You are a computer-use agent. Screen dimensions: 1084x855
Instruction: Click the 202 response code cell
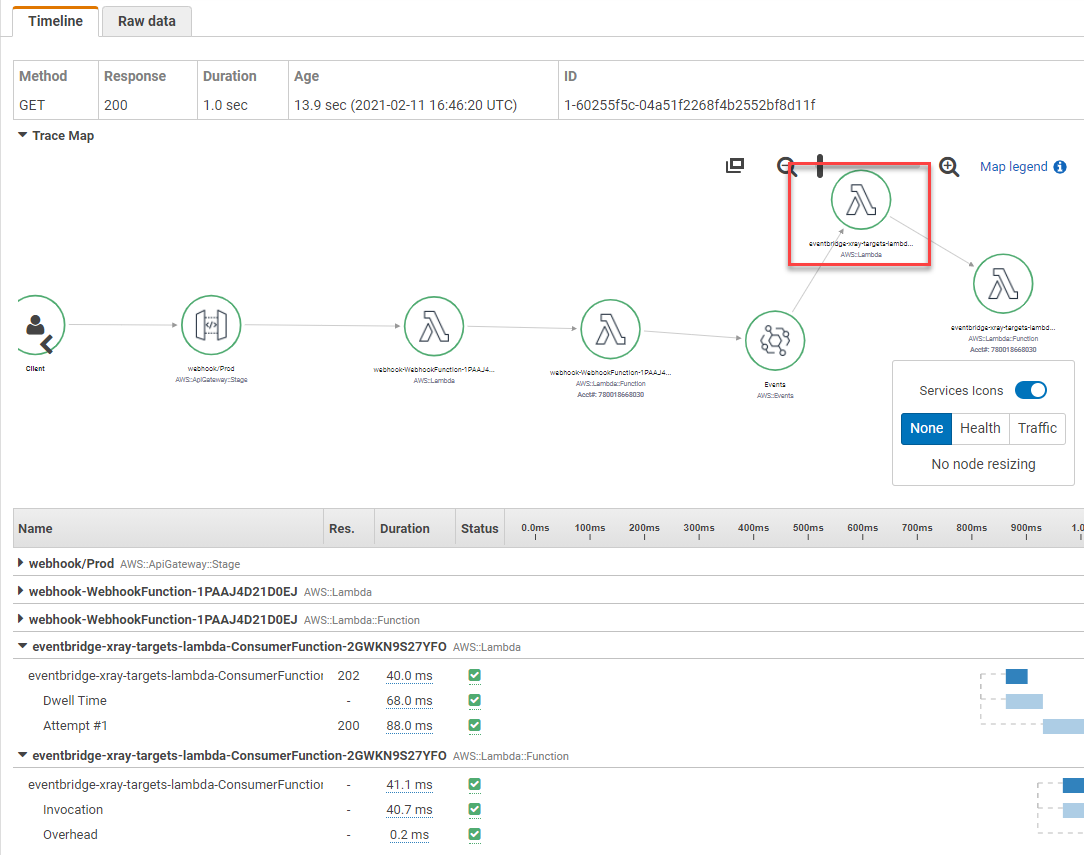click(x=348, y=676)
